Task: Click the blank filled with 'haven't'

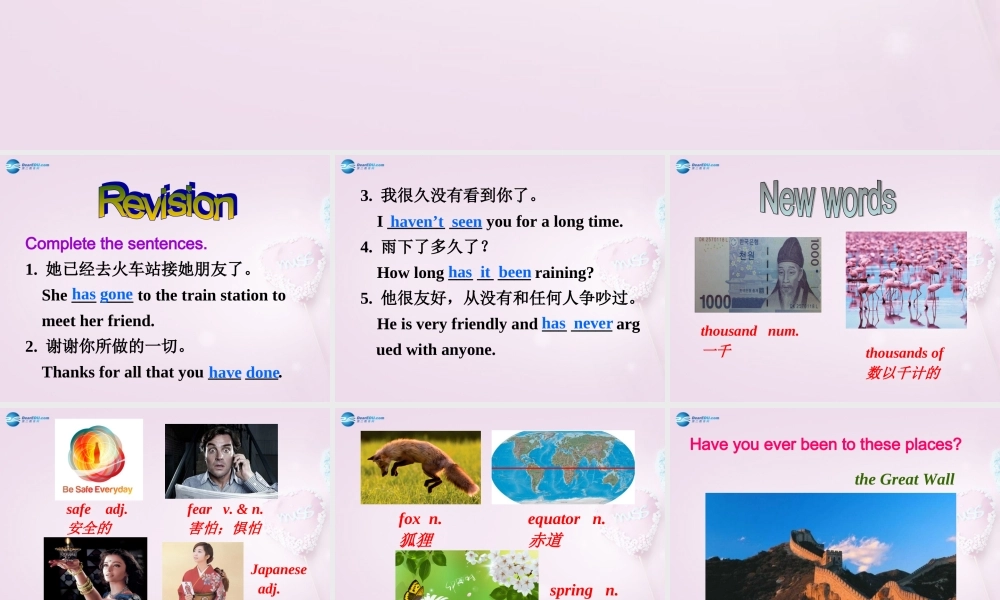Action: point(414,221)
